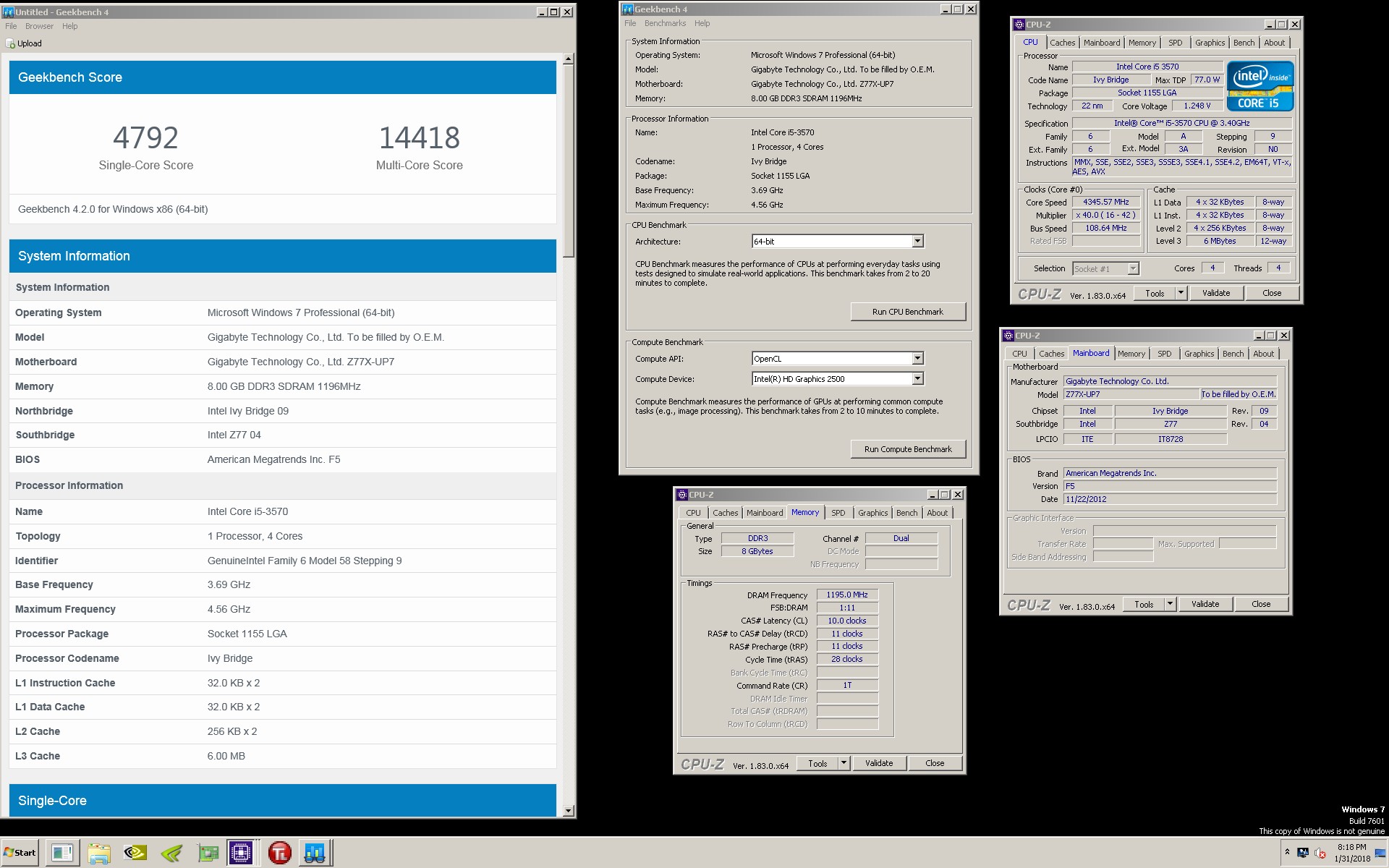Open Windows Explorer folder icon on taskbar
The image size is (1389, 868).
point(99,853)
